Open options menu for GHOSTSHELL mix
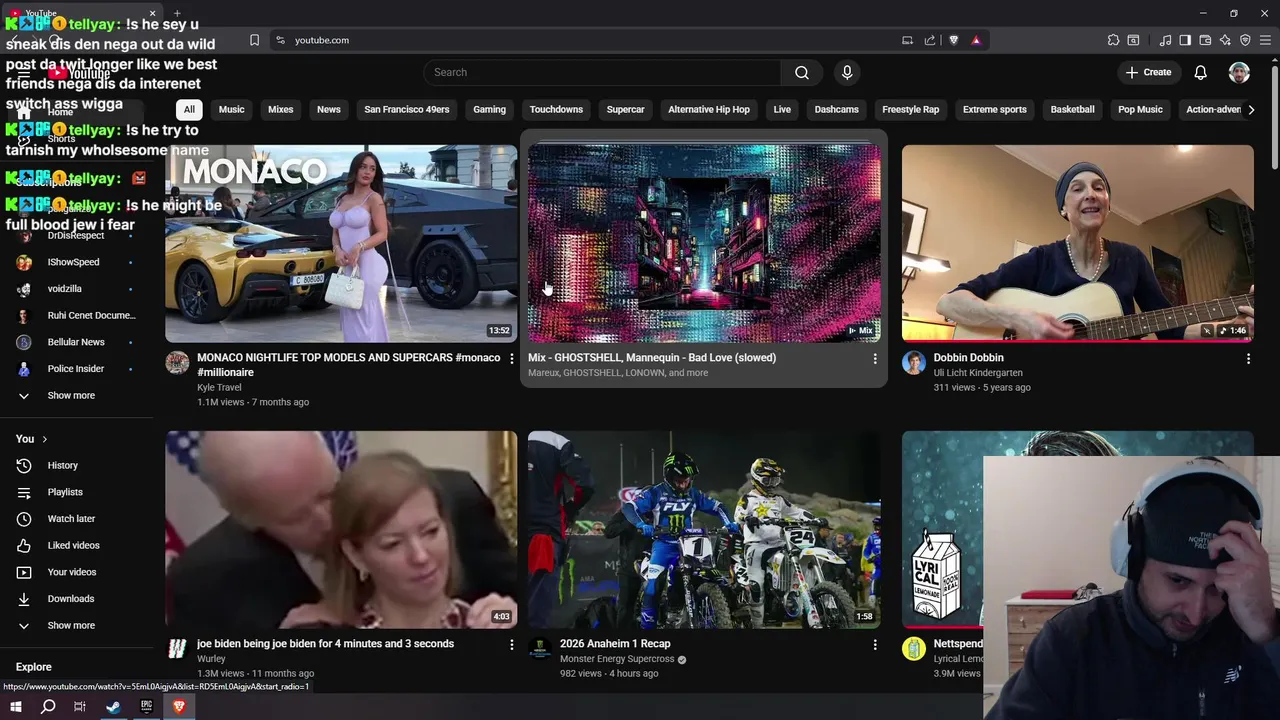1280x720 pixels. pyautogui.click(x=875, y=358)
